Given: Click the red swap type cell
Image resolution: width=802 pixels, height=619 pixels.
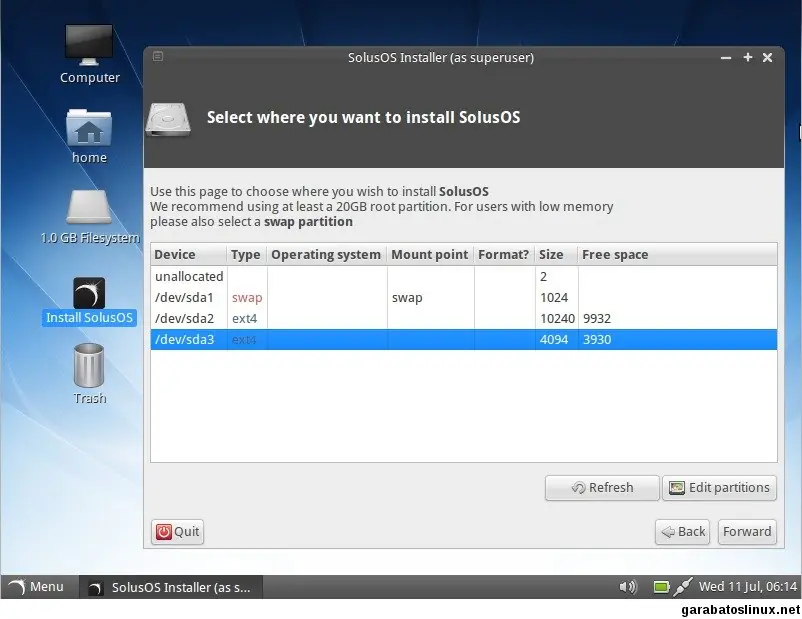Looking at the screenshot, I should tap(247, 297).
